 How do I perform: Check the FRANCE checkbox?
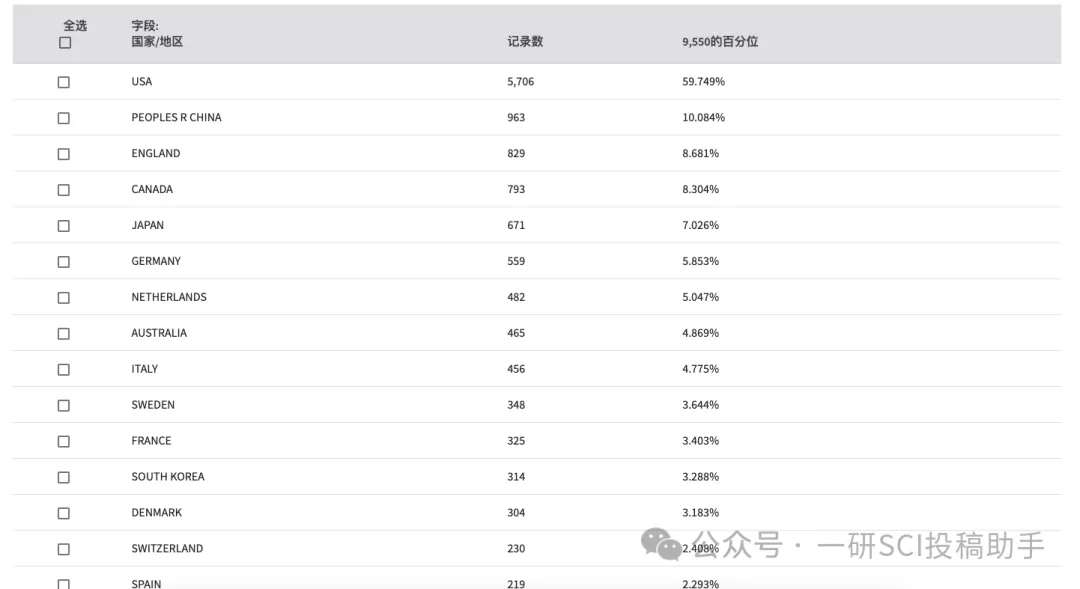pyautogui.click(x=63, y=441)
